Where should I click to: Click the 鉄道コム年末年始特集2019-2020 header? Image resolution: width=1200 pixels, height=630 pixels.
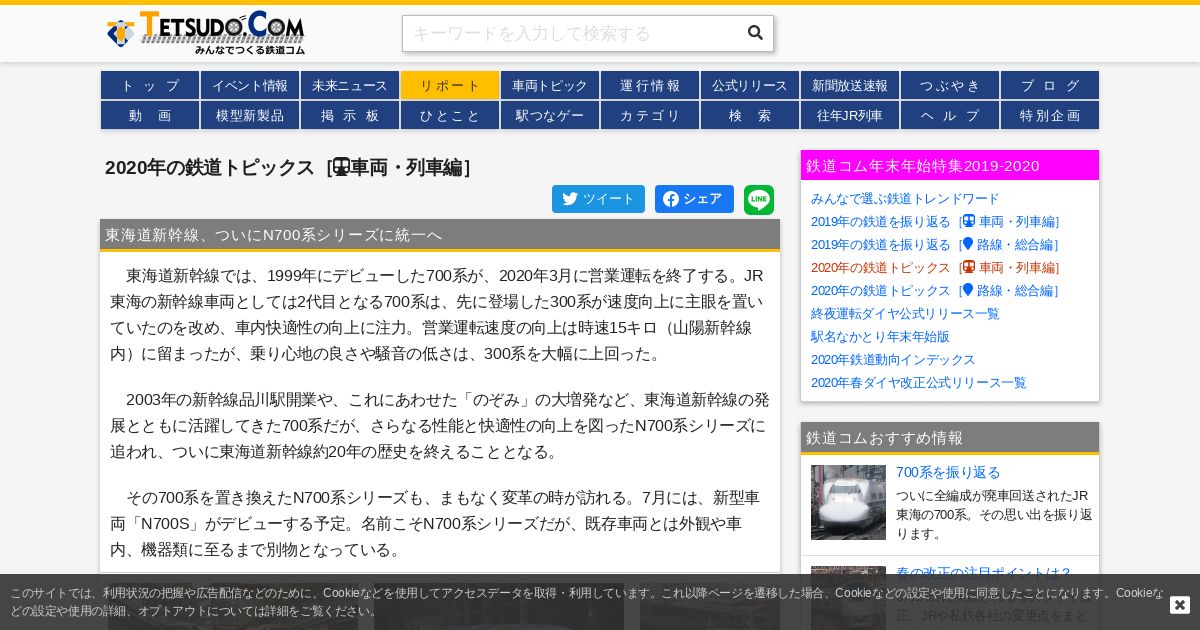950,165
